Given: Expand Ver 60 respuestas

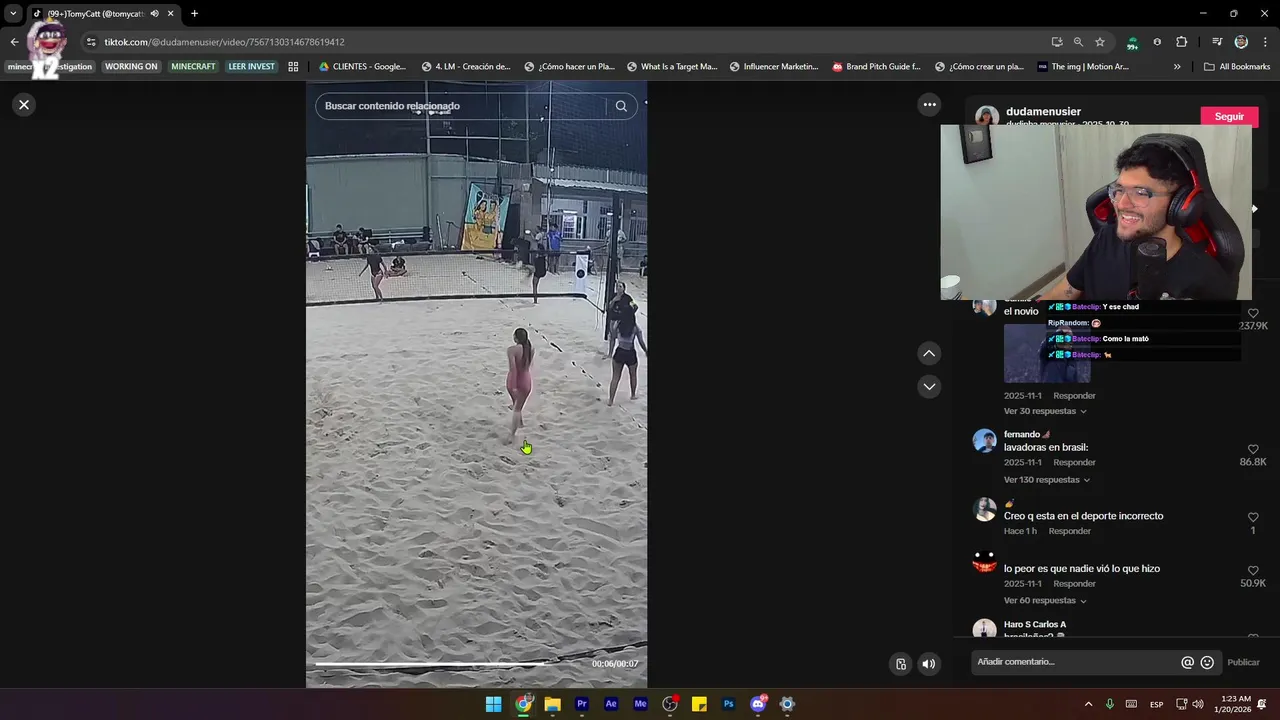Looking at the screenshot, I should click(1045, 601).
